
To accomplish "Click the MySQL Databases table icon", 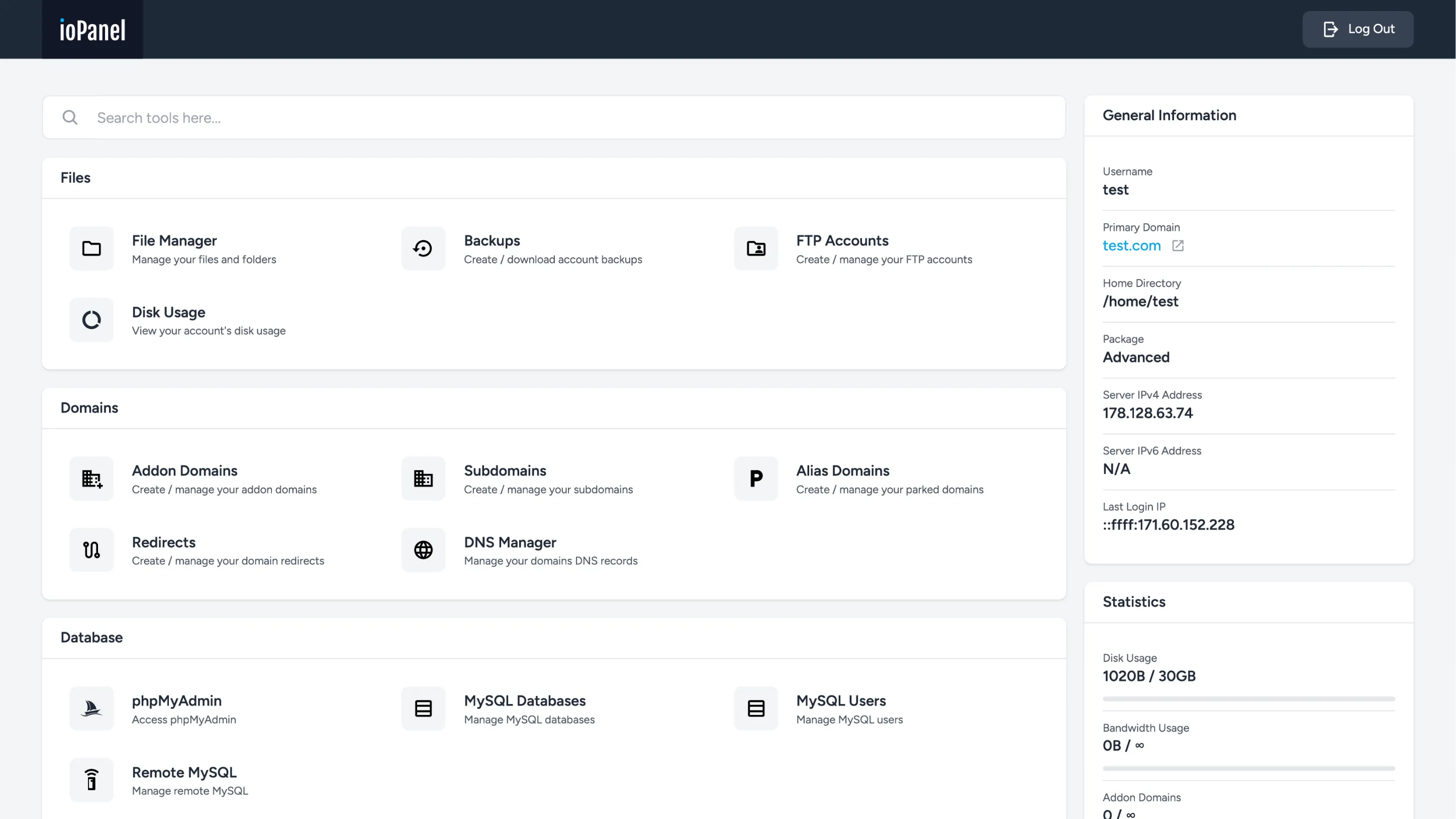I will (x=423, y=708).
